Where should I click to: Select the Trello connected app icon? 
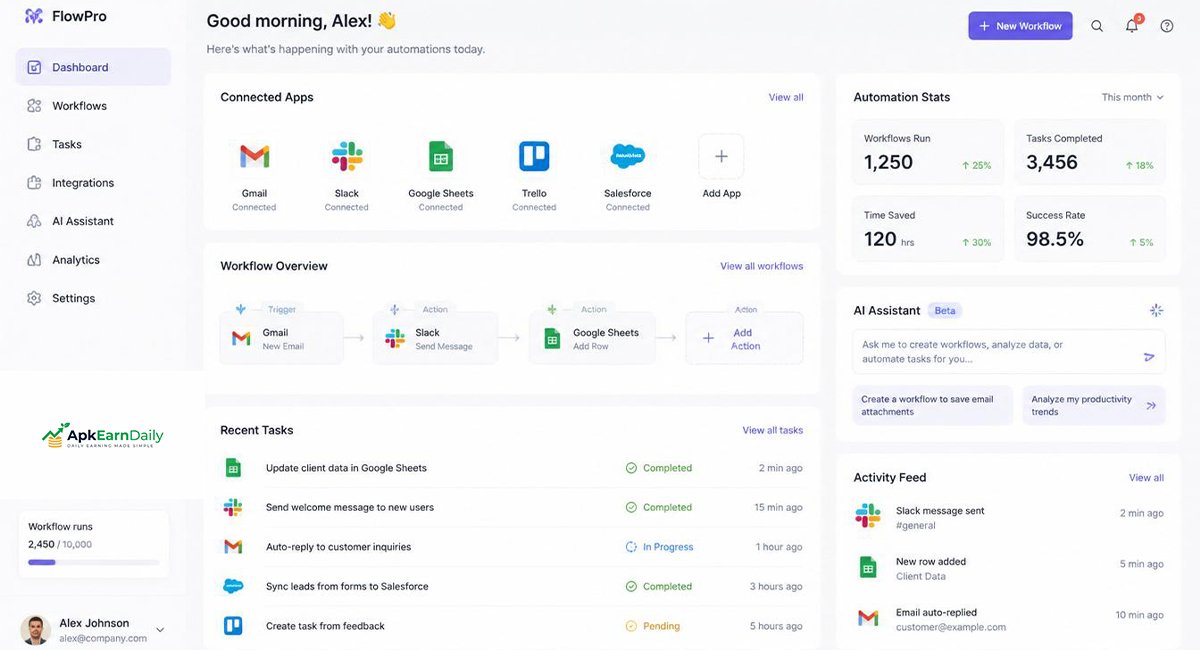click(x=534, y=156)
